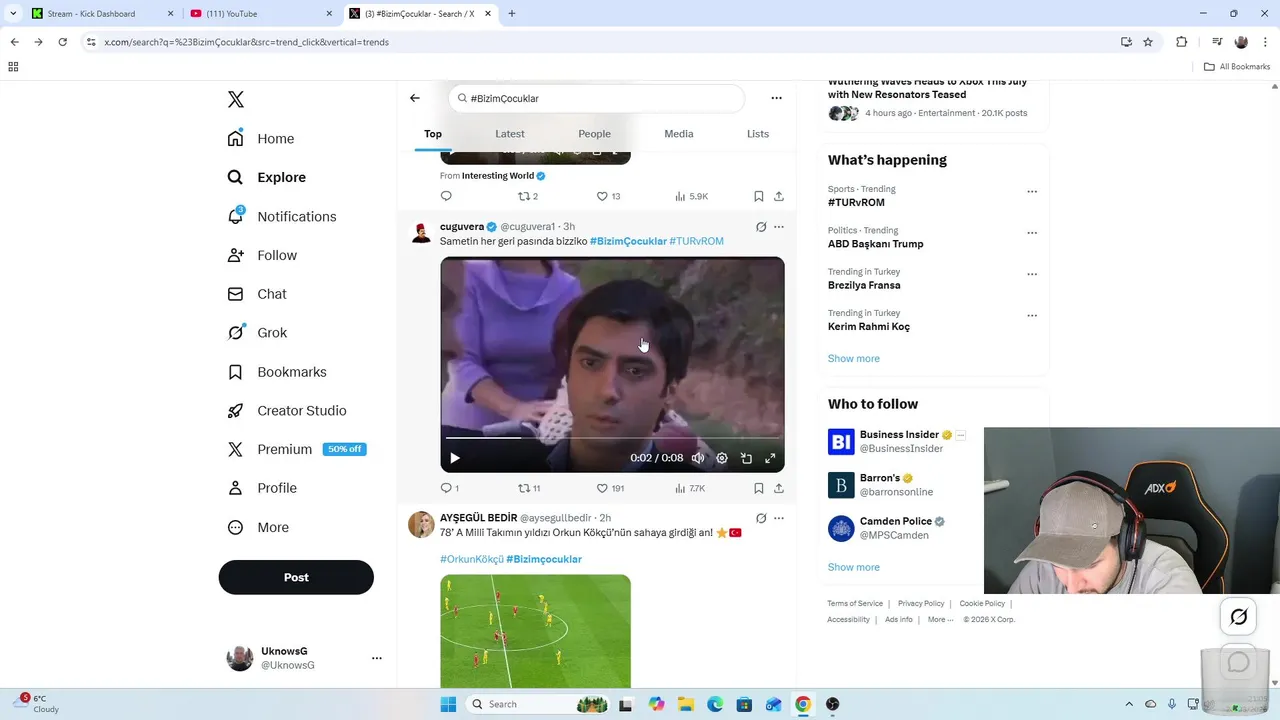The height and width of the screenshot is (720, 1280).
Task: Repost the cuguvera post with 11 reposts
Action: pyautogui.click(x=529, y=488)
